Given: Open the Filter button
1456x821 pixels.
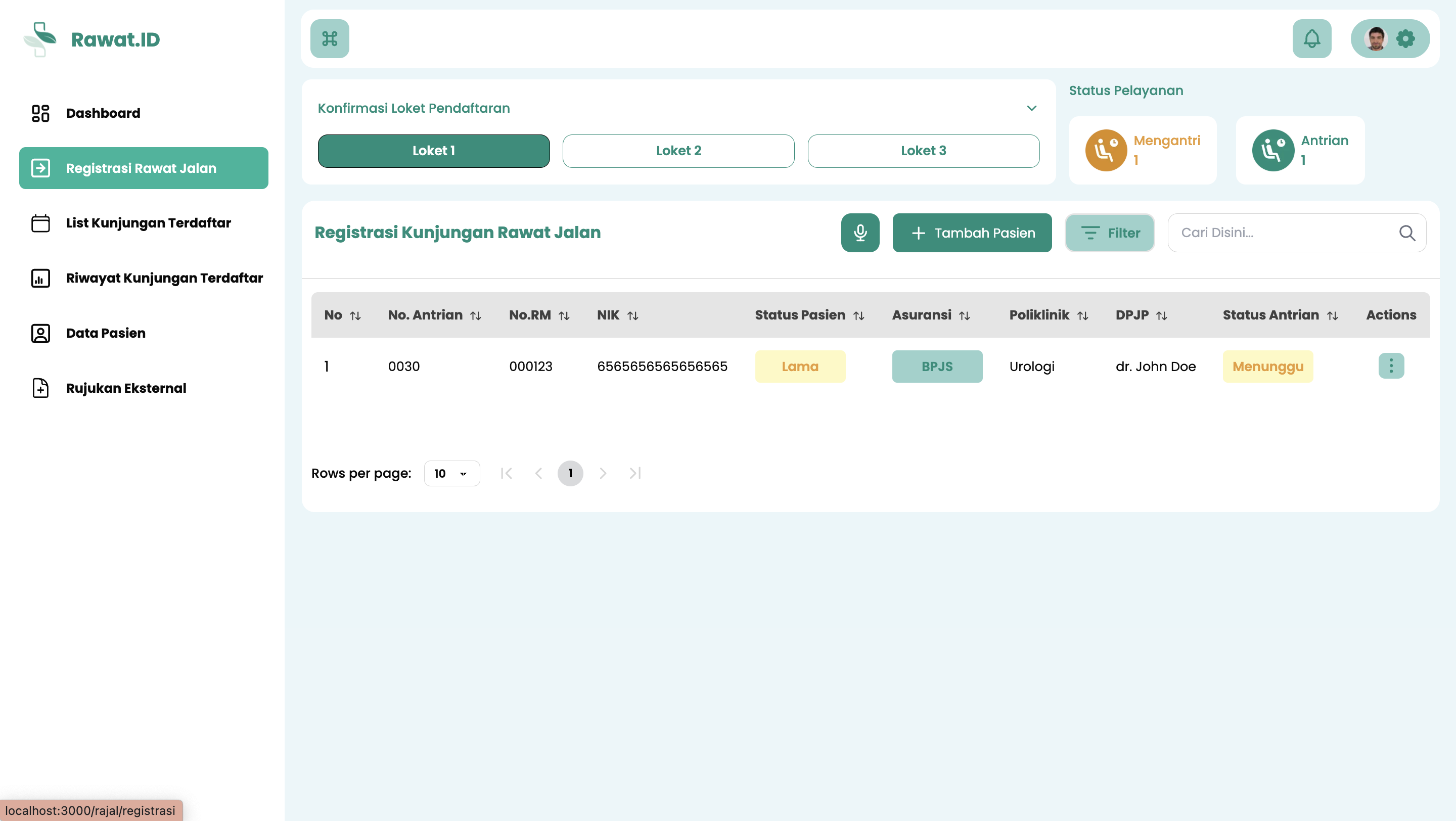Looking at the screenshot, I should 1110,233.
